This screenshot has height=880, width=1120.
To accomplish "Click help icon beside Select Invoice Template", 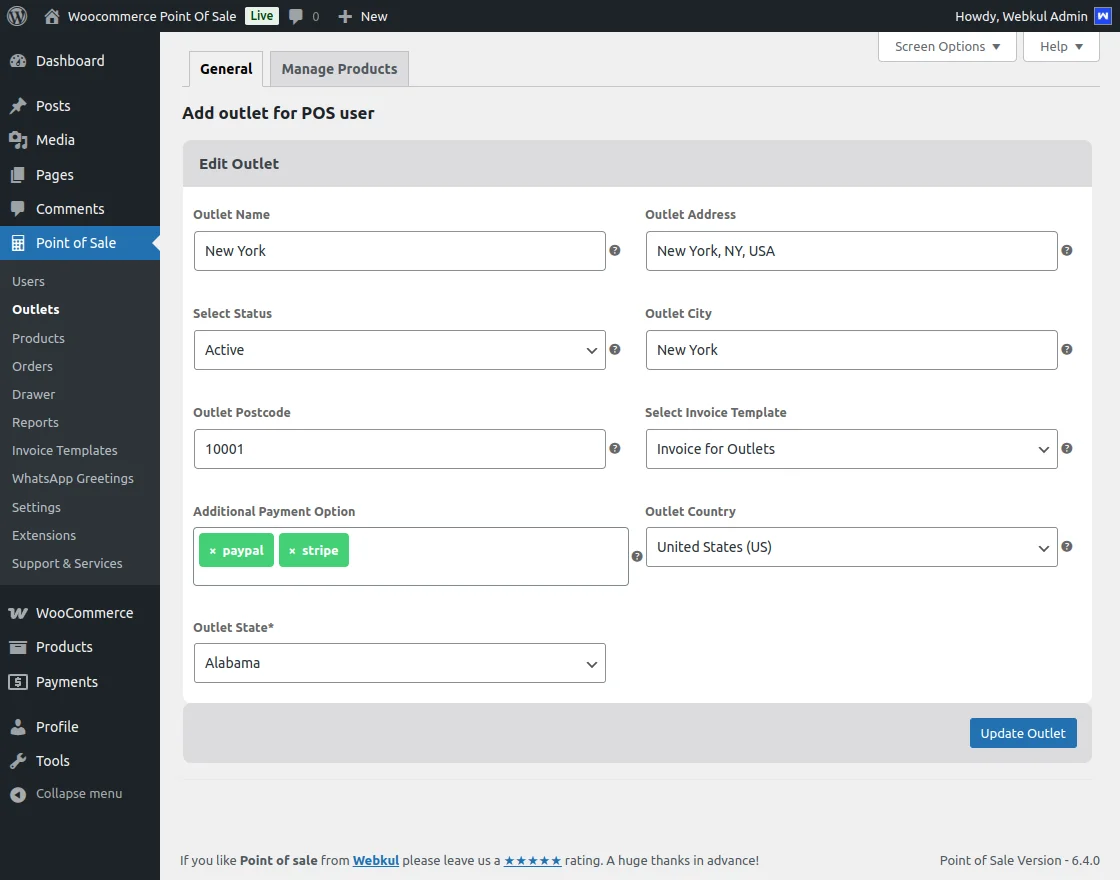I will pos(1067,448).
